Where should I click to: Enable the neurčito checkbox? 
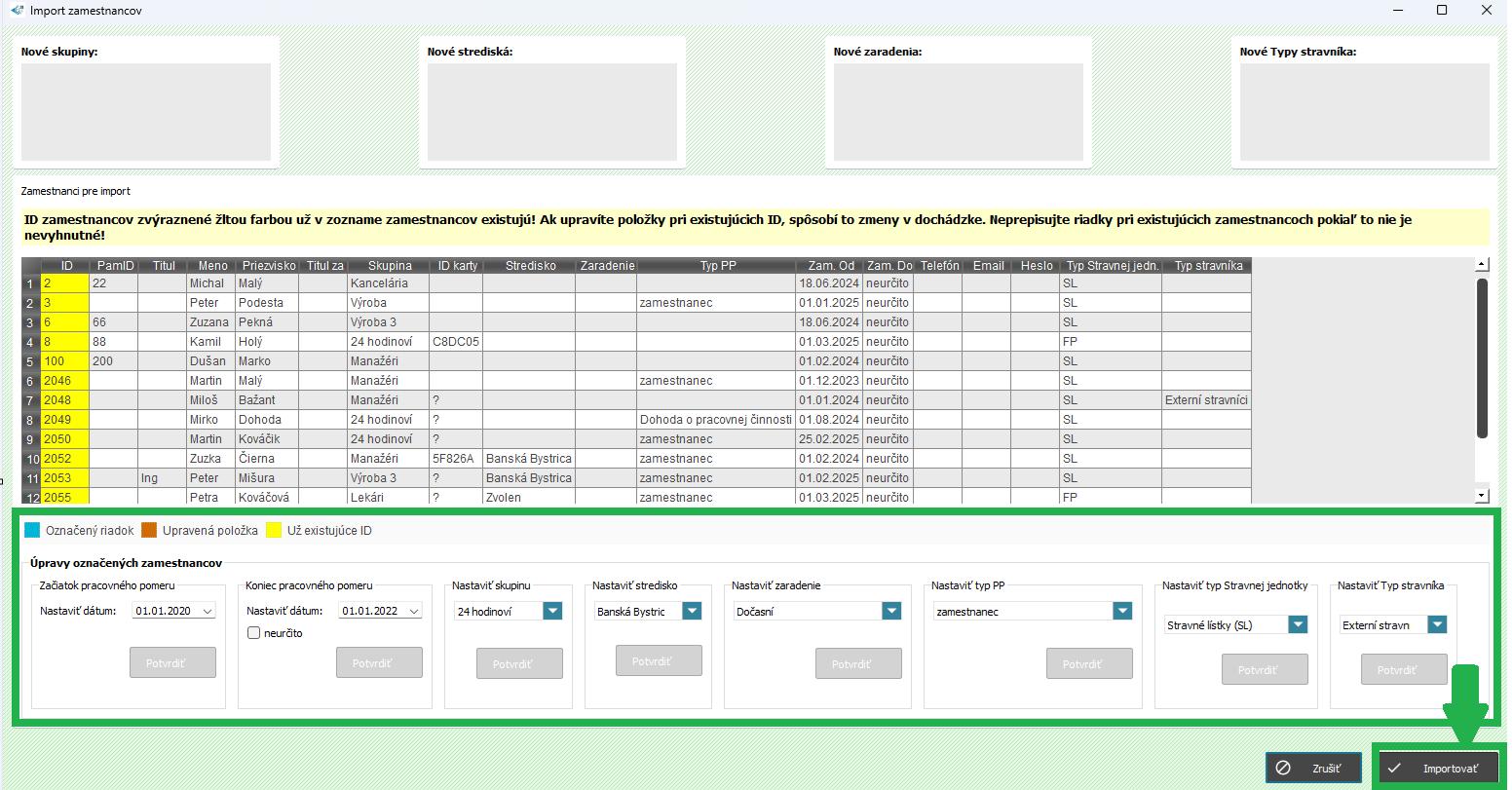tap(254, 633)
